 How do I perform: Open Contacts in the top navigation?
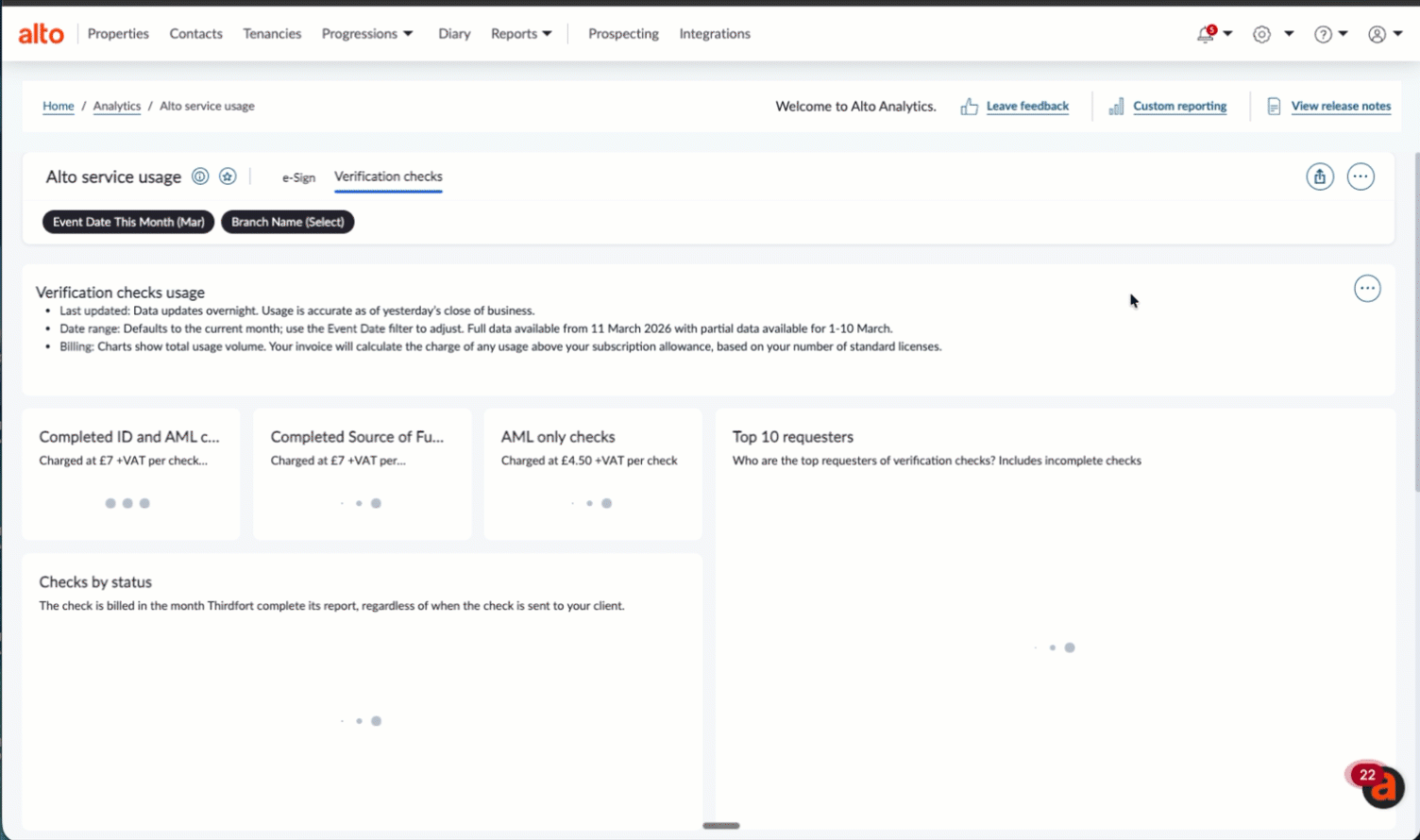coord(195,34)
